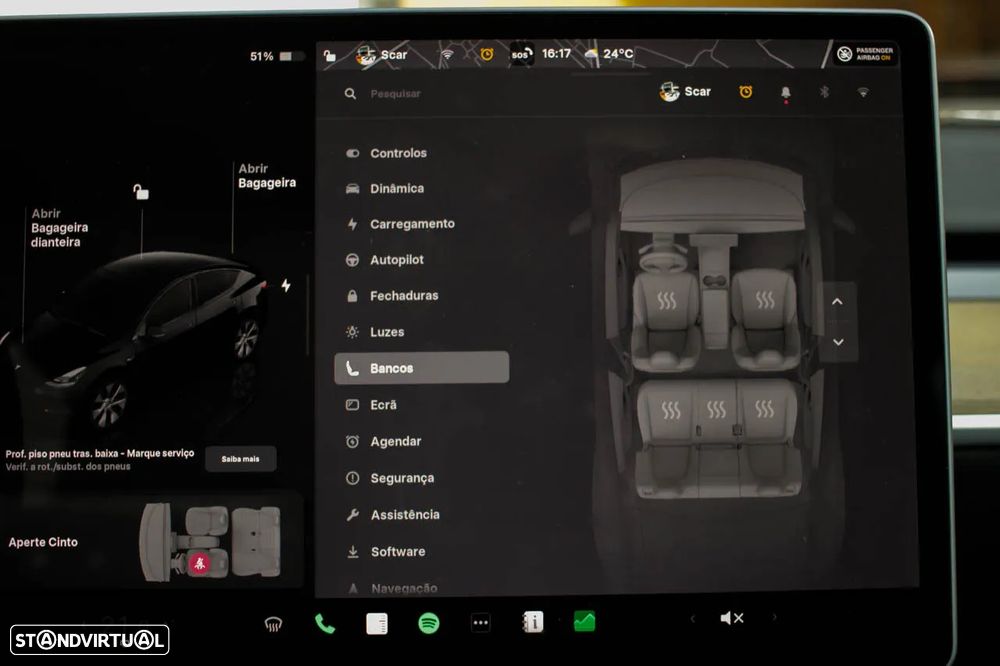Tap the car icon beside Dinâmica

pos(352,189)
